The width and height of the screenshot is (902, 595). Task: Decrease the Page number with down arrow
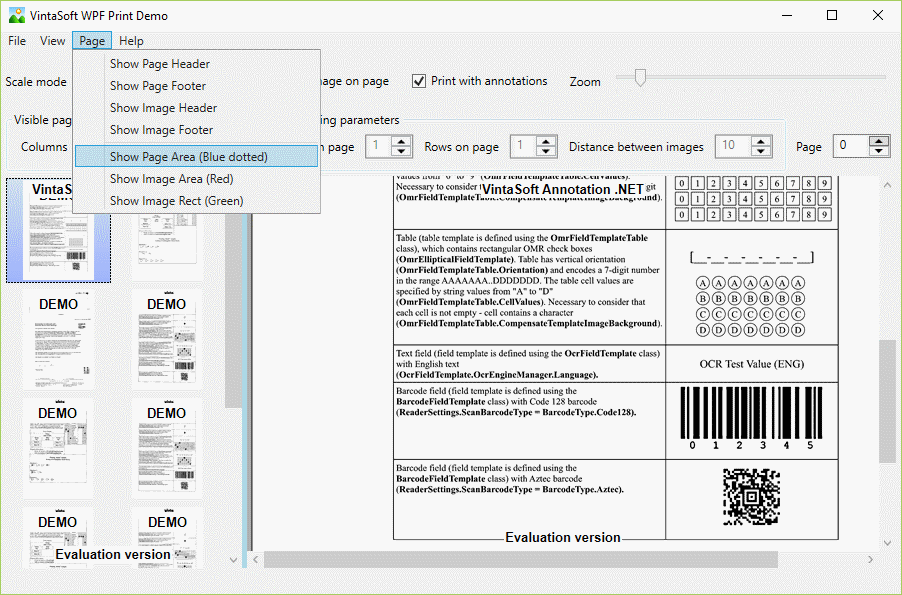pyautogui.click(x=879, y=152)
